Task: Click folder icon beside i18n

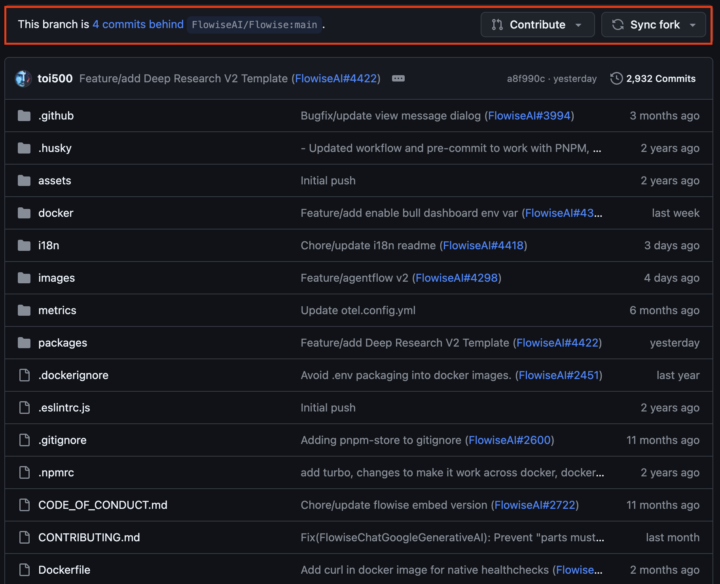Action: click(24, 246)
